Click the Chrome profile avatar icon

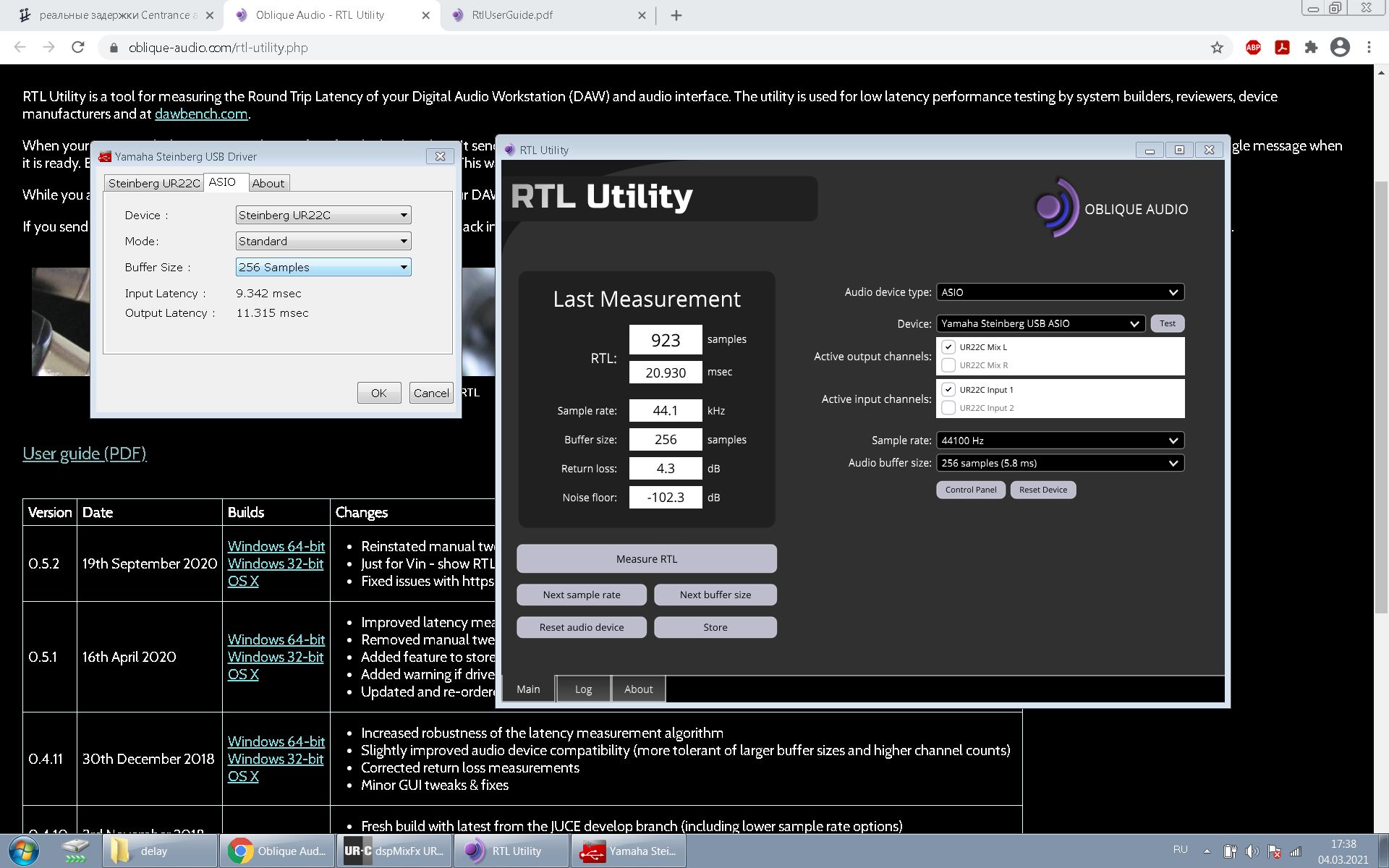(1340, 48)
